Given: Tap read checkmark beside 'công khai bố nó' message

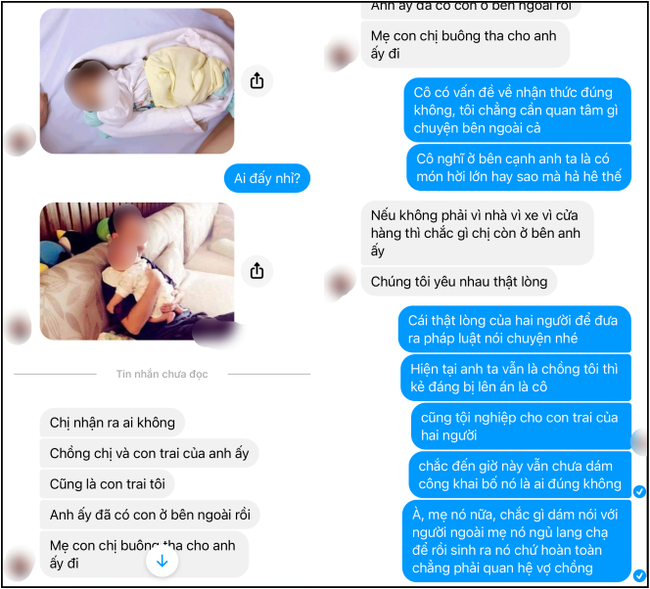Looking at the screenshot, I should click(x=639, y=492).
